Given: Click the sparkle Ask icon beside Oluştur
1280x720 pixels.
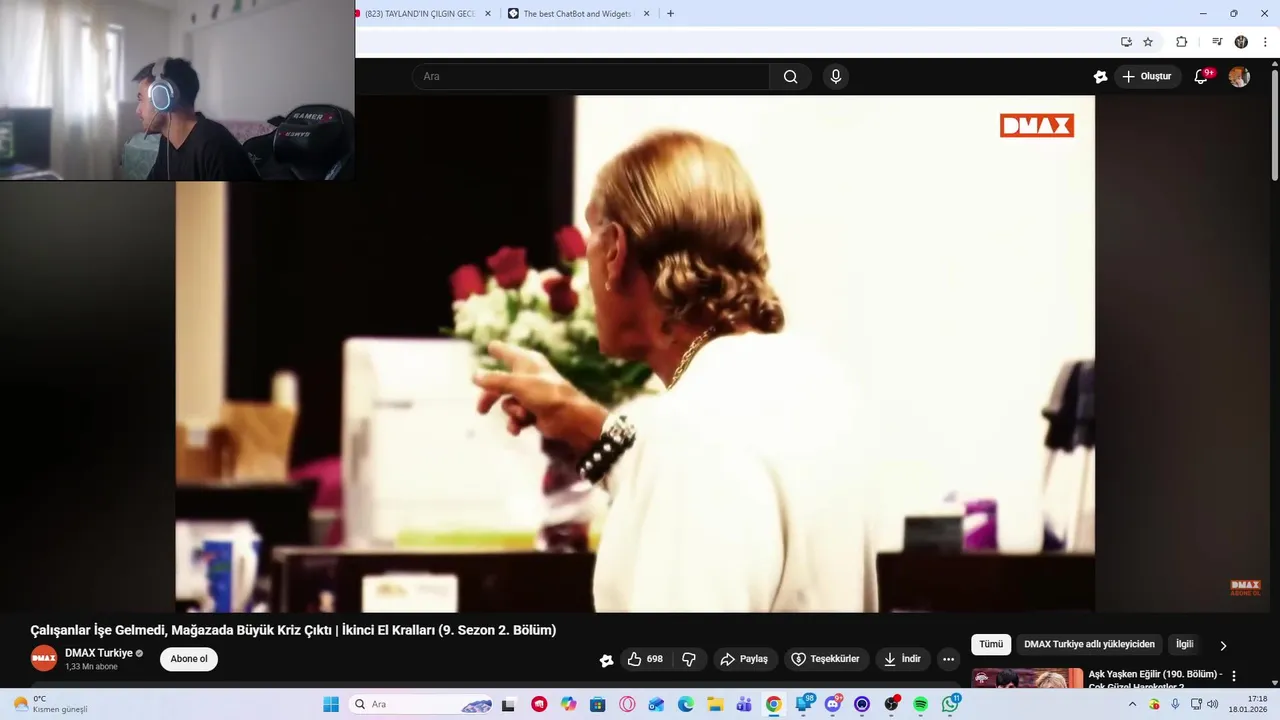Looking at the screenshot, I should click(1100, 76).
